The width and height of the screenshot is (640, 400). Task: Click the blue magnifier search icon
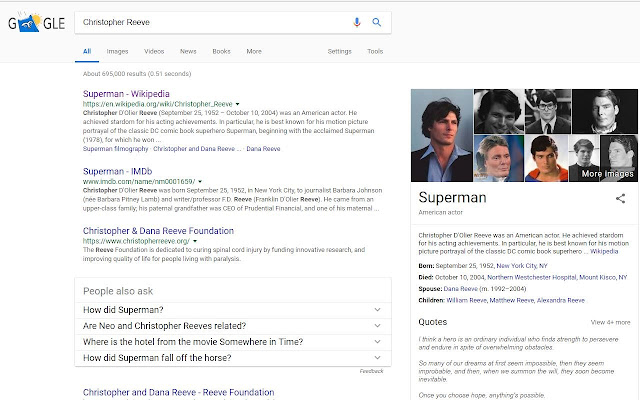pyautogui.click(x=376, y=22)
